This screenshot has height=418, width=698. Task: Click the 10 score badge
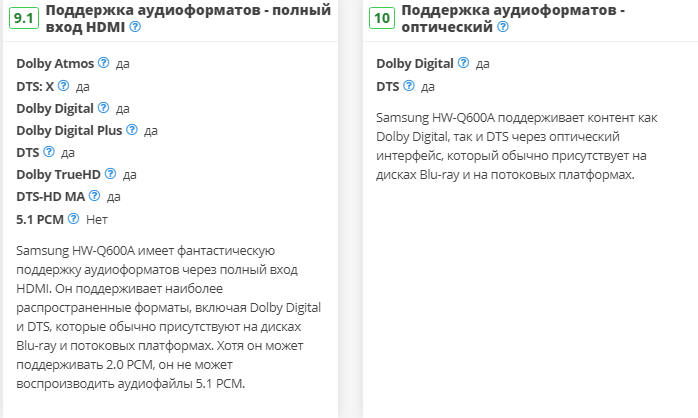coord(381,18)
